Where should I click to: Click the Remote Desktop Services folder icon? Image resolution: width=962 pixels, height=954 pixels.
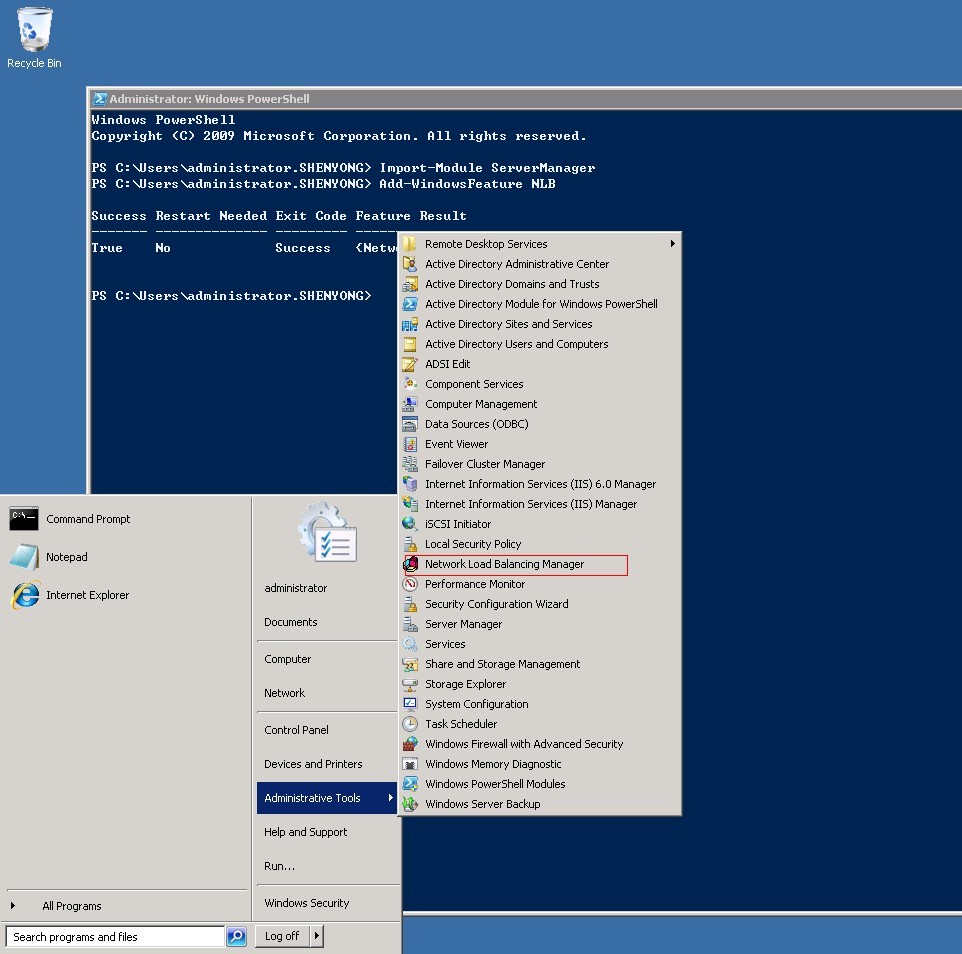point(410,244)
